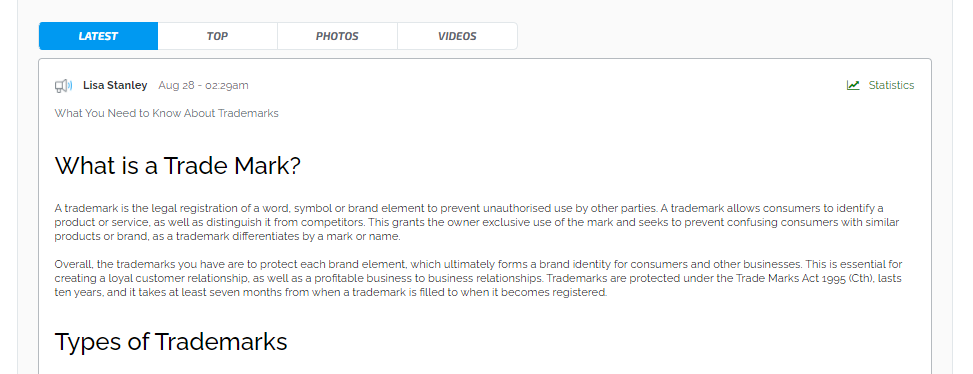Click the "Types of Trademarks" heading
The height and width of the screenshot is (374, 973).
tap(171, 342)
